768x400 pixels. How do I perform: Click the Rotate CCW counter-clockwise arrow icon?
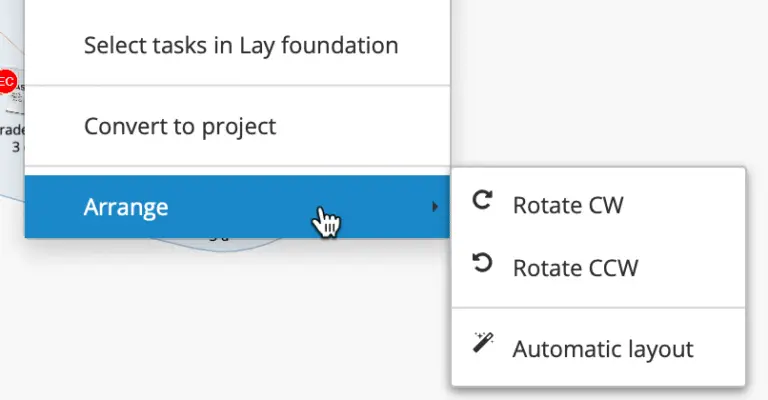point(482,264)
